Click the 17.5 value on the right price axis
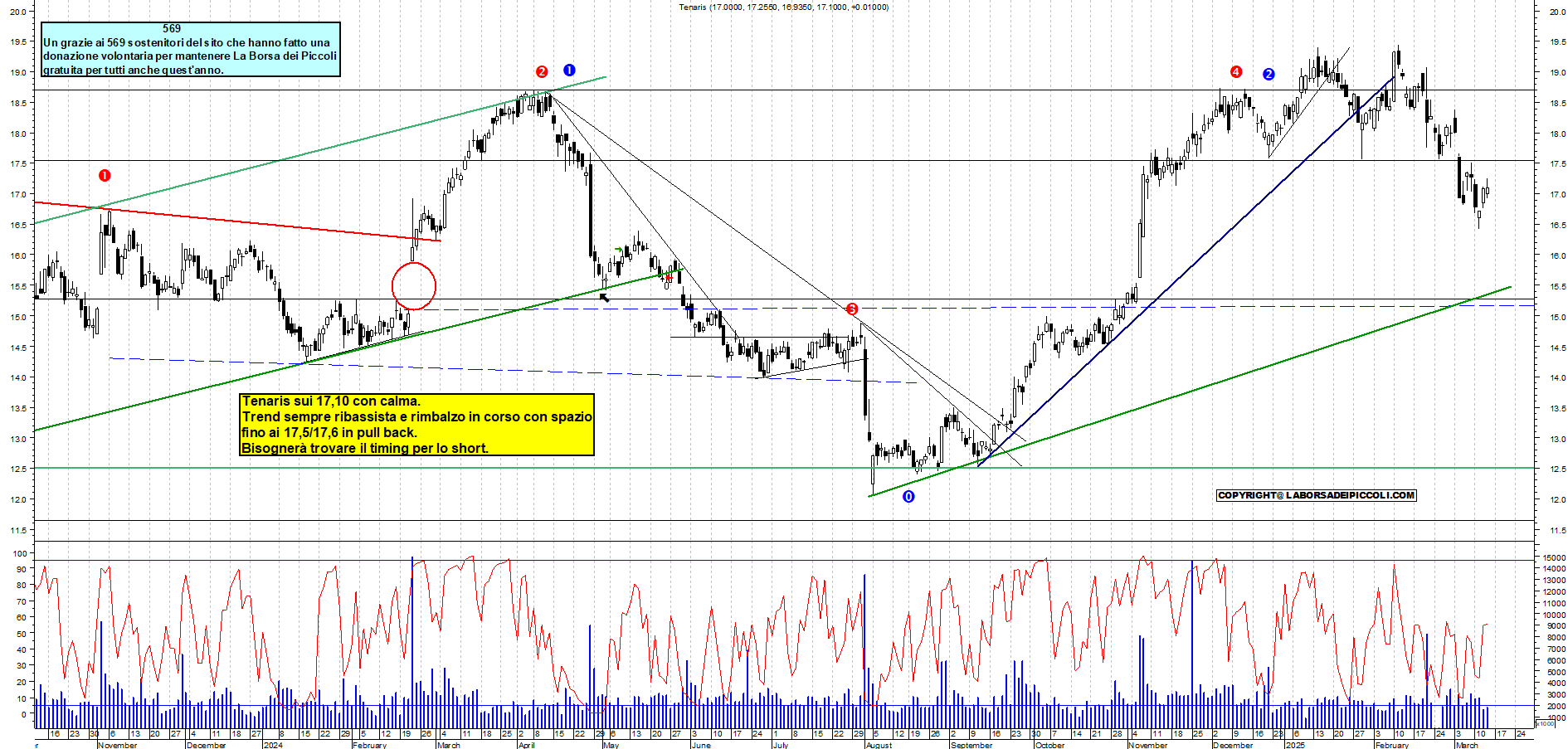Screen dimensions: 1568x749 tap(1557, 164)
